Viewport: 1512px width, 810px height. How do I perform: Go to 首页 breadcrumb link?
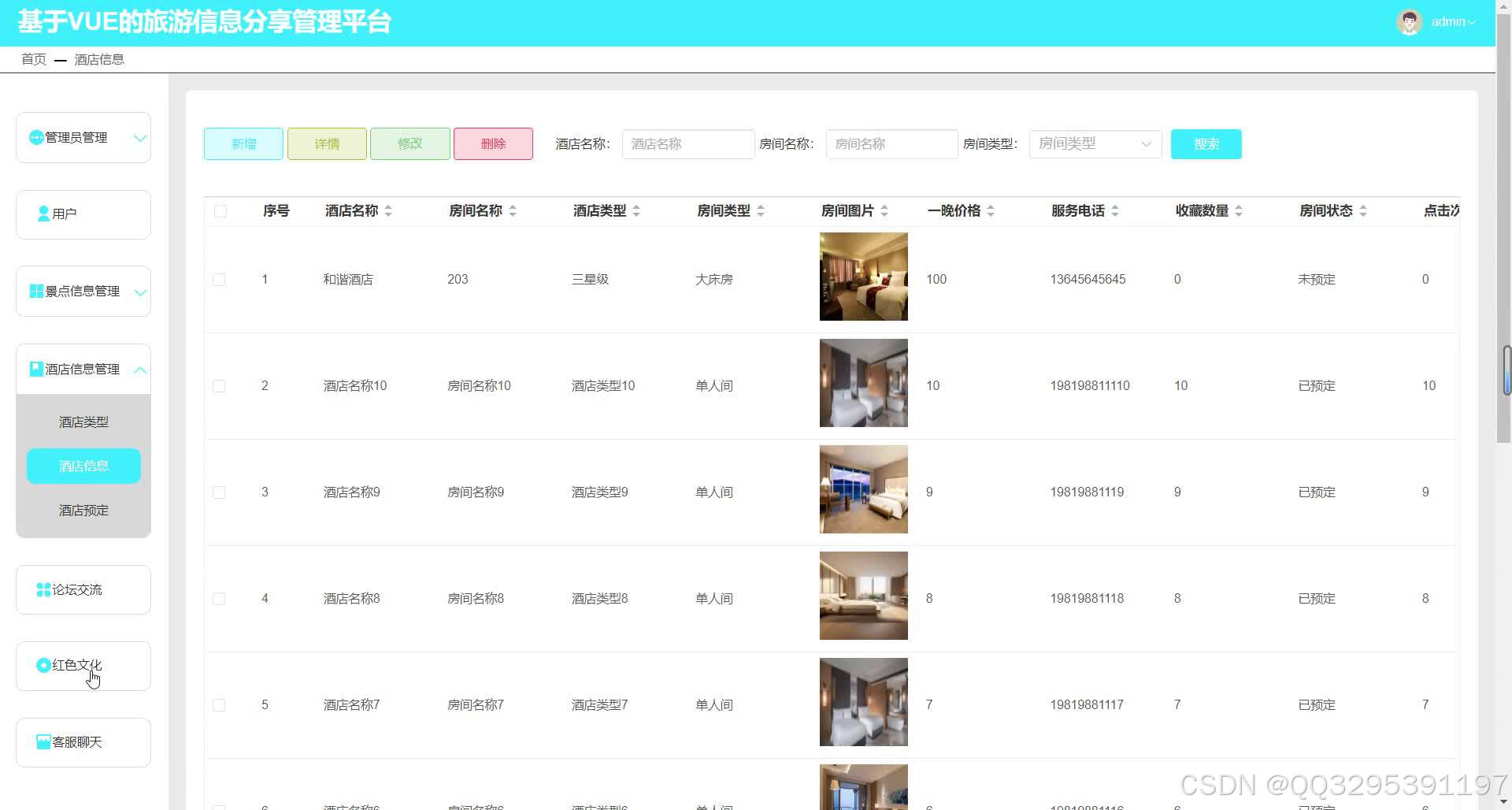(33, 59)
